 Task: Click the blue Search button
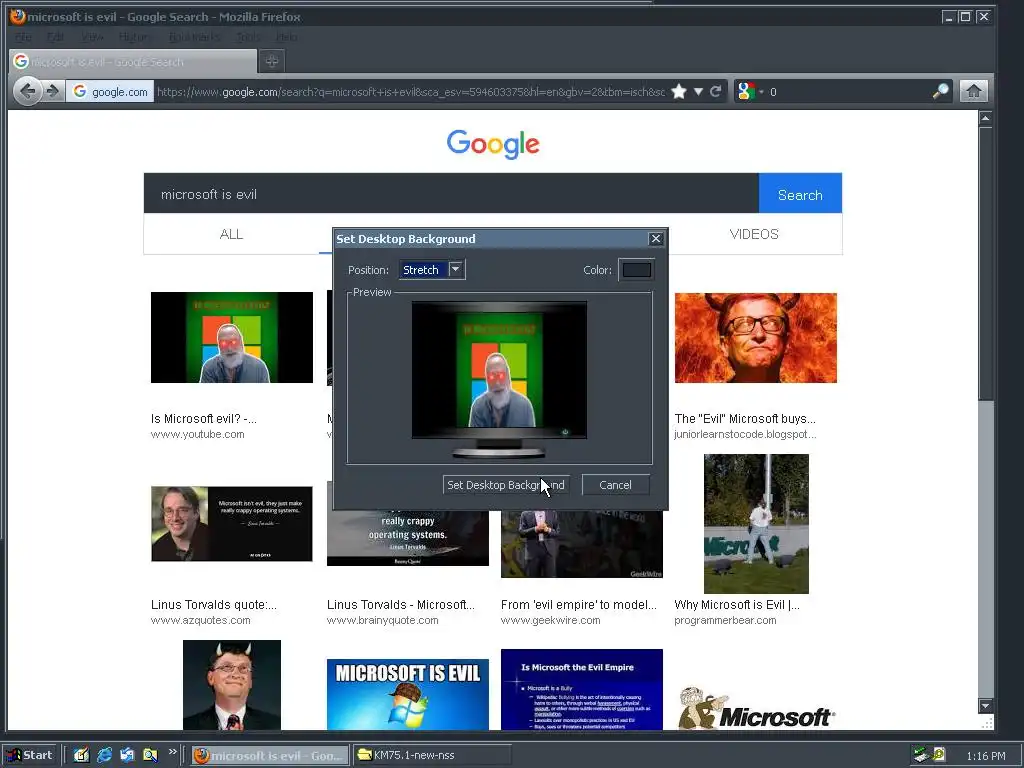click(x=800, y=193)
